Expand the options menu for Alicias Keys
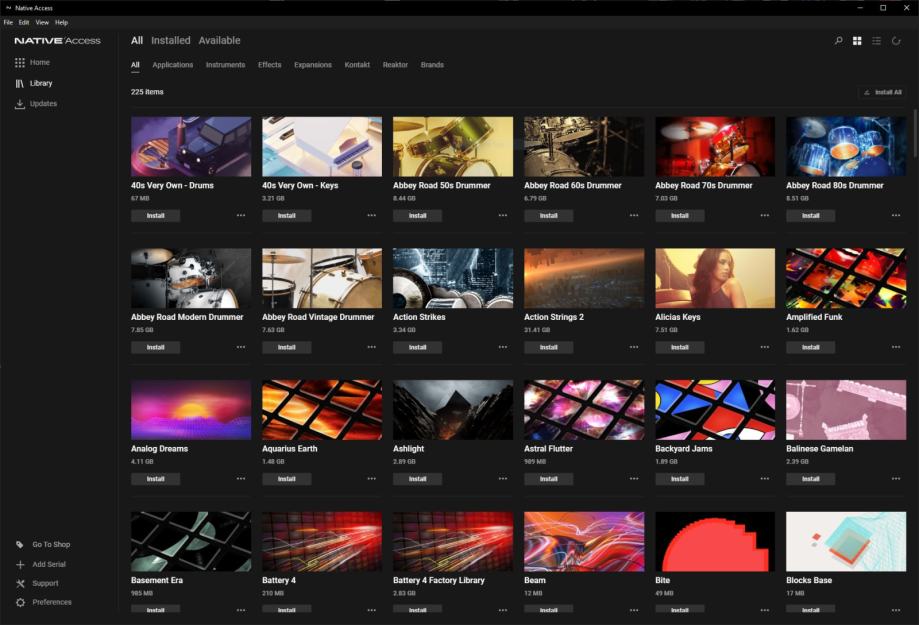This screenshot has width=919, height=625. point(765,347)
